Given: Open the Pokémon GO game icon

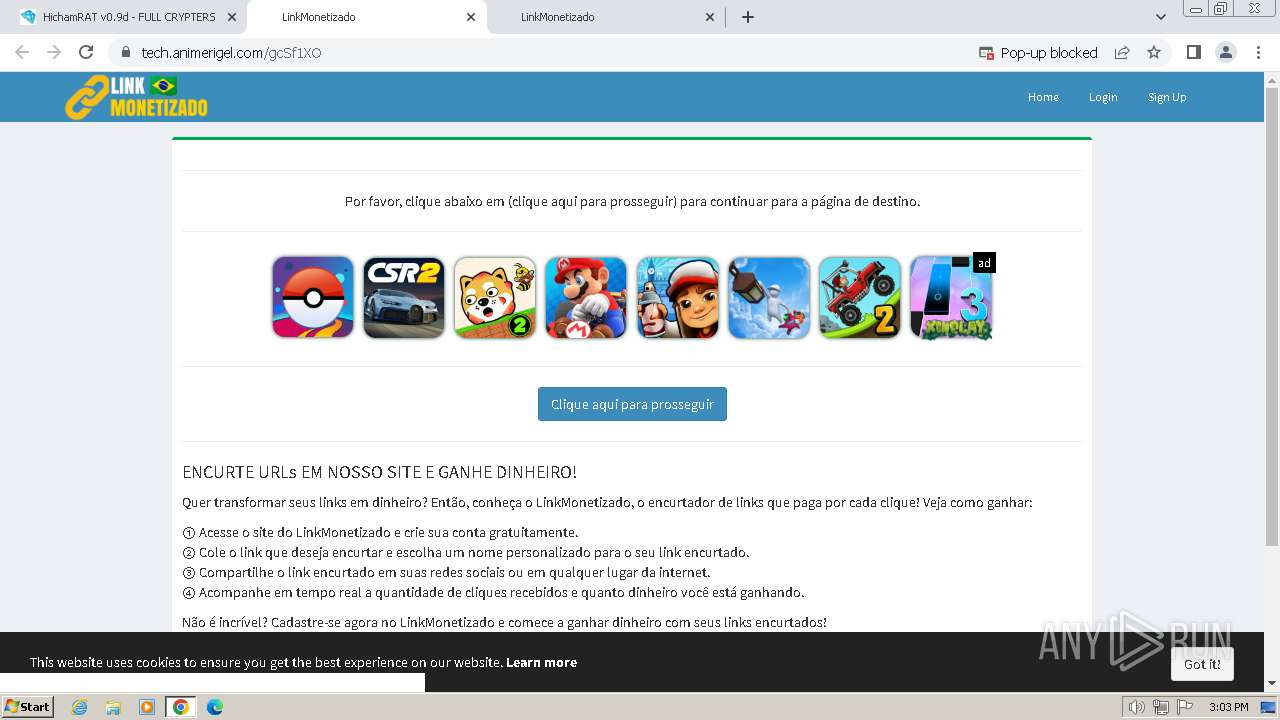Looking at the screenshot, I should (313, 297).
